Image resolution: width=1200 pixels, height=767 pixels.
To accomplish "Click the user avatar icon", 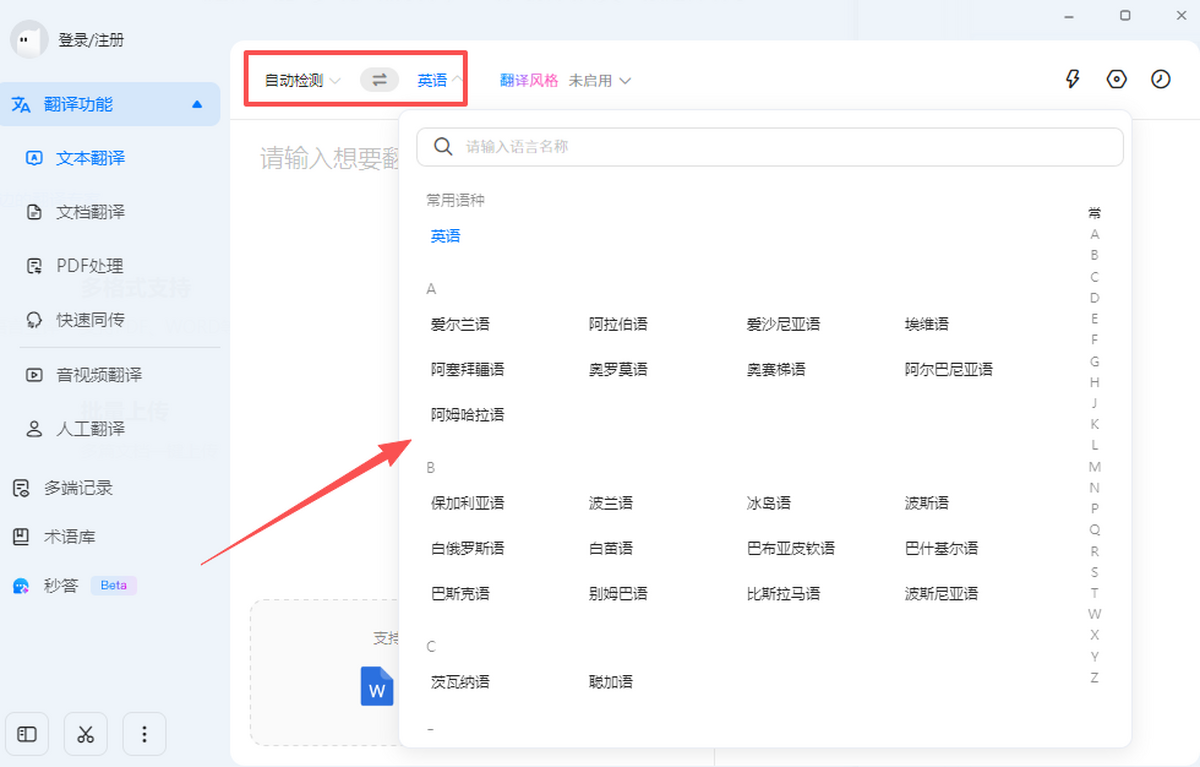I will [x=29, y=40].
